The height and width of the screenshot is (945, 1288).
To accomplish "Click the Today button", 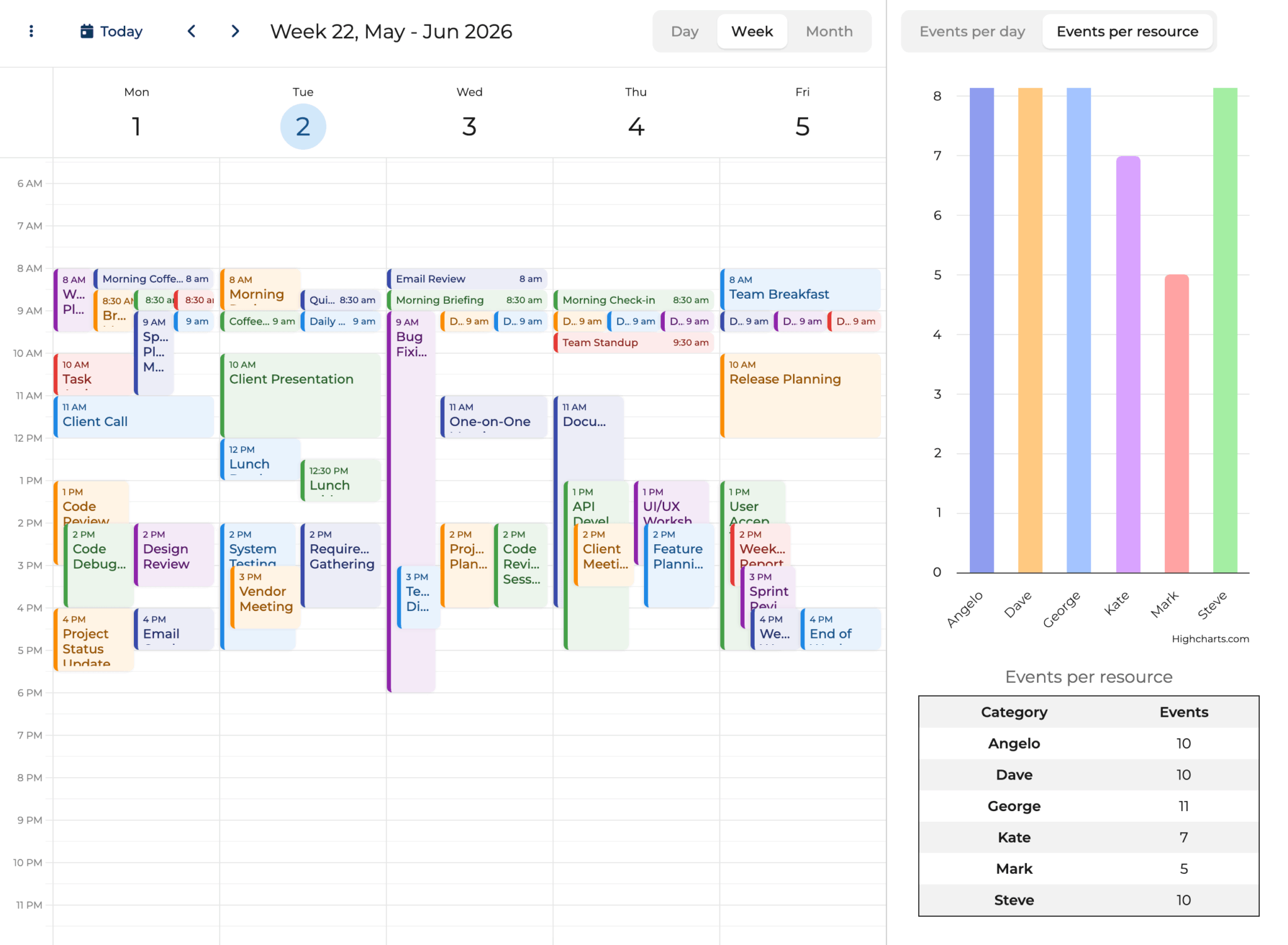I will click(x=121, y=31).
